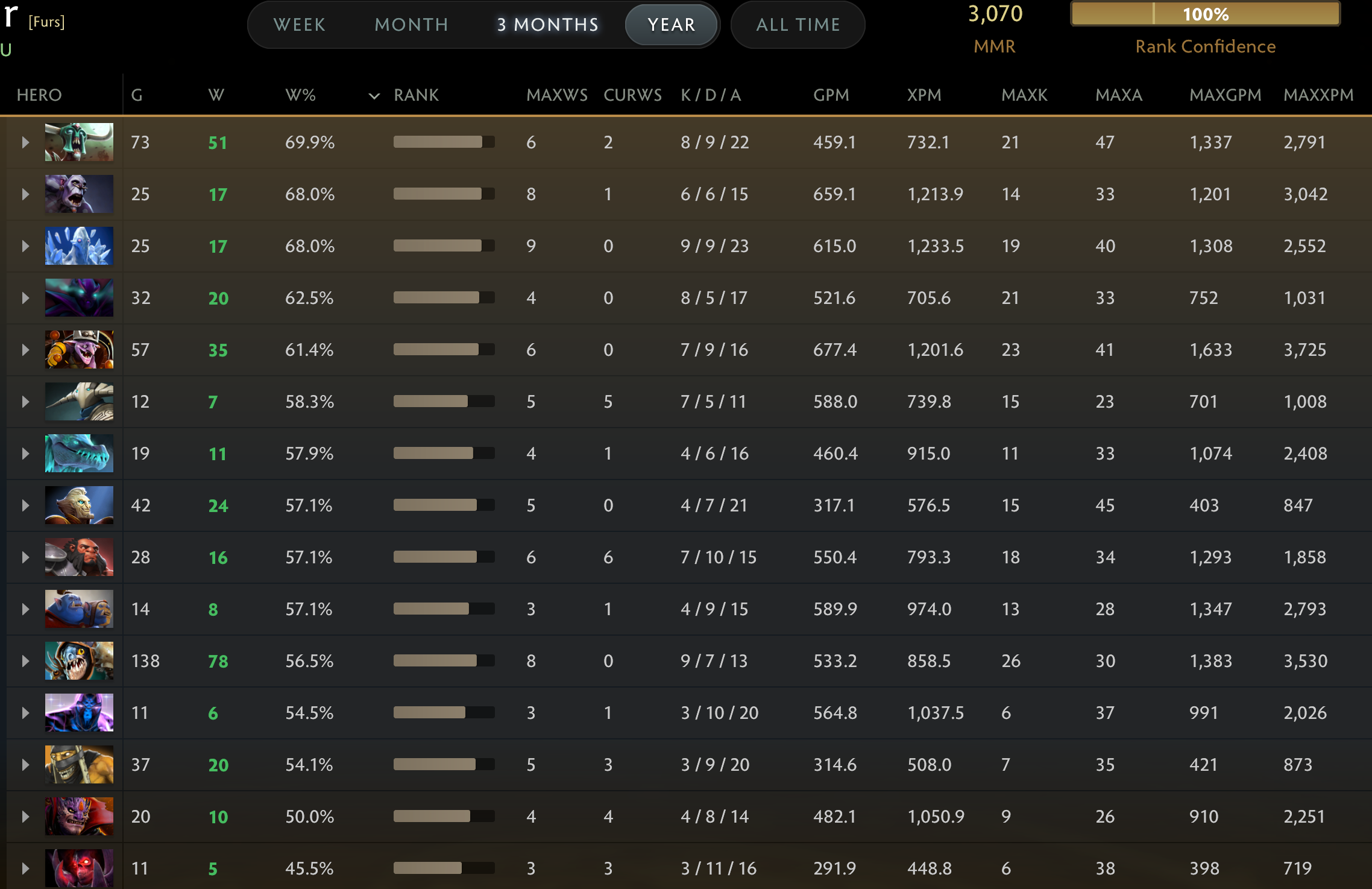Select the 3 MONTHS time range
This screenshot has width=1372, height=889.
[x=548, y=25]
